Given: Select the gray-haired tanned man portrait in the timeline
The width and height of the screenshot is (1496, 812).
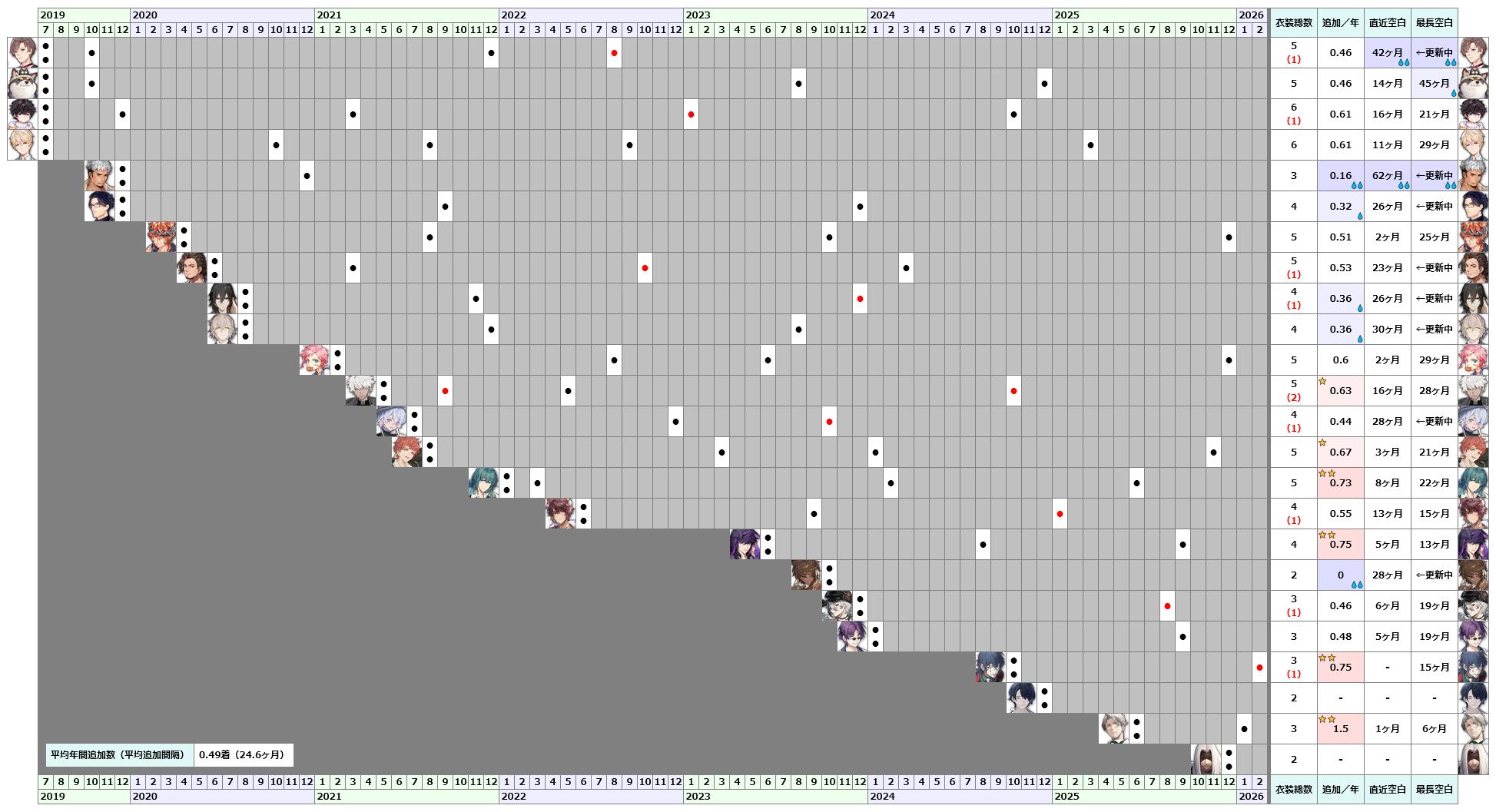Looking at the screenshot, I should point(99,175).
